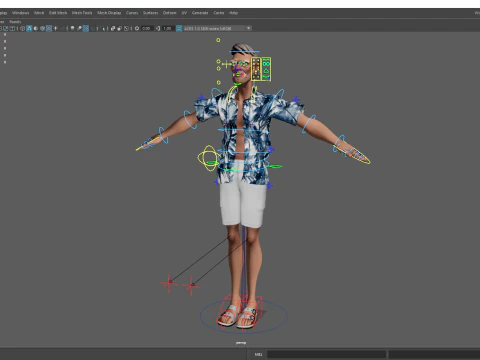Screen dimensions: 480x360
Task: Select the yellow circle control above head
Action: click(218, 40)
